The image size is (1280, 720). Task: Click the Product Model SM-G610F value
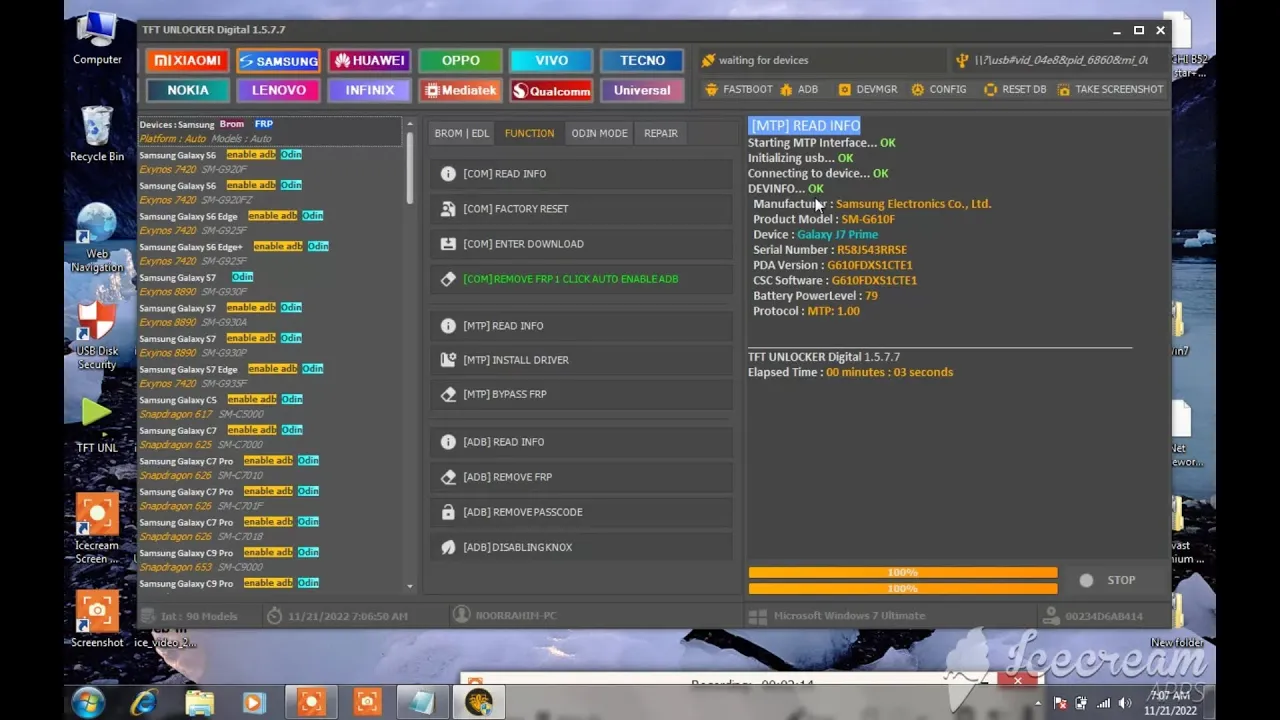[x=868, y=219]
